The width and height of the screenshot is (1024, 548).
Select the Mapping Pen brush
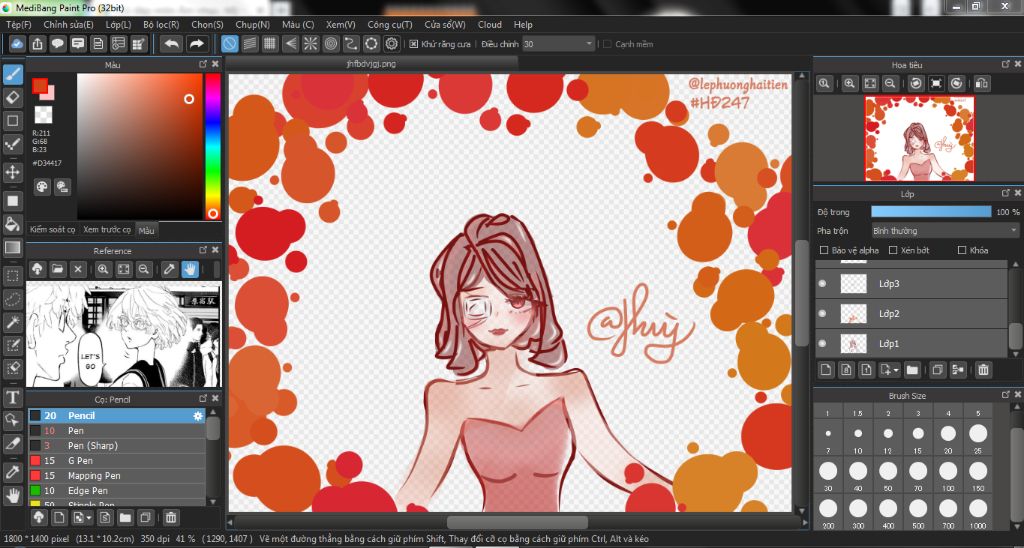coord(117,475)
